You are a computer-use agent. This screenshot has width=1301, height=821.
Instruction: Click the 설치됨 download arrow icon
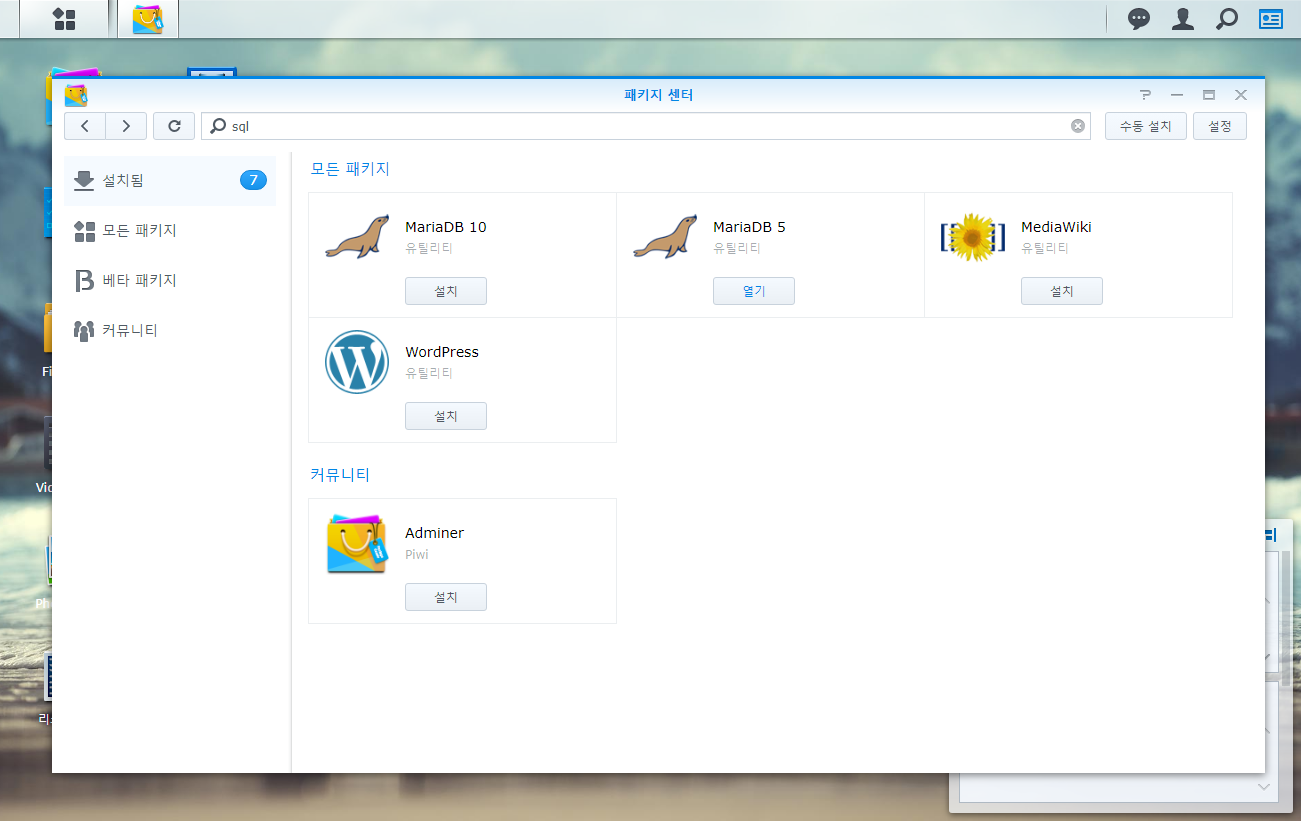[85, 180]
